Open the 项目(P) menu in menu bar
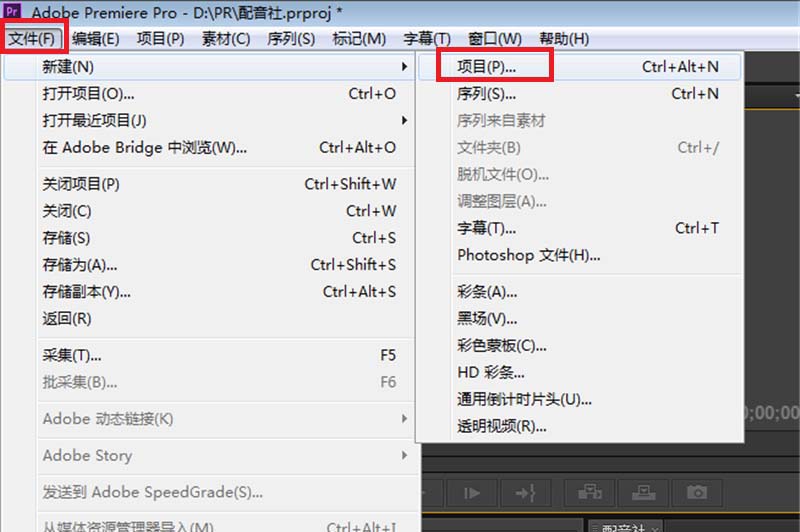 point(160,39)
